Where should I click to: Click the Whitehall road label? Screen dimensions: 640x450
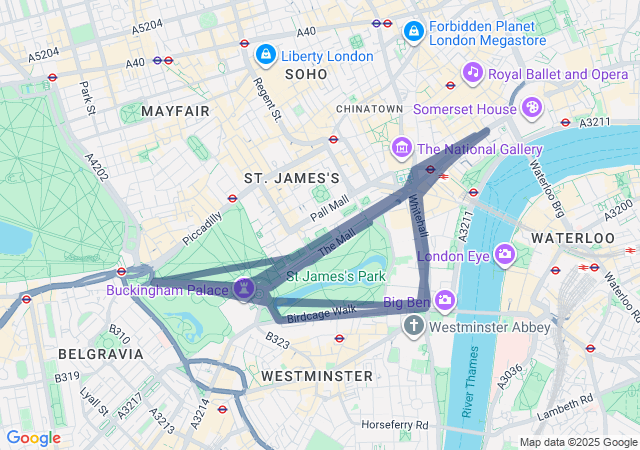(x=419, y=216)
